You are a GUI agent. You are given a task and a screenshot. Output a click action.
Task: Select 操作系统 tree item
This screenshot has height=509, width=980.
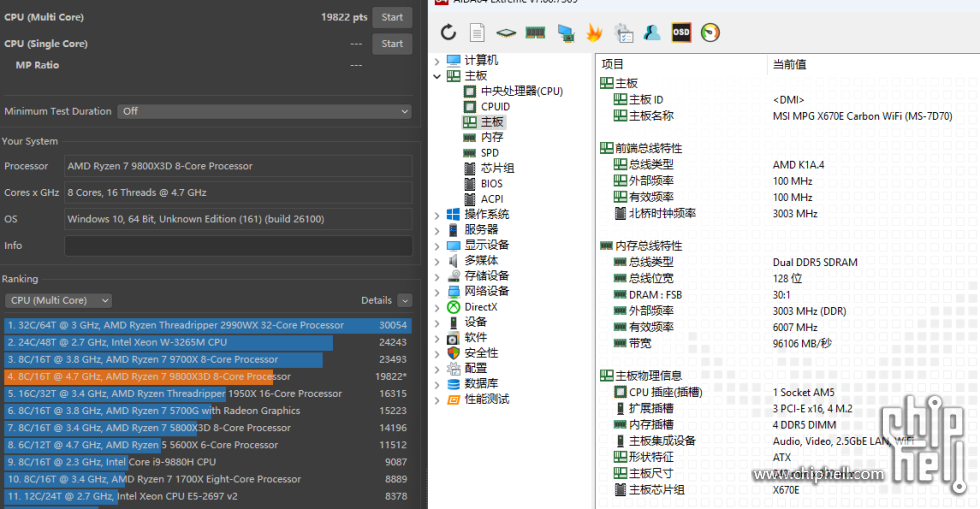486,214
